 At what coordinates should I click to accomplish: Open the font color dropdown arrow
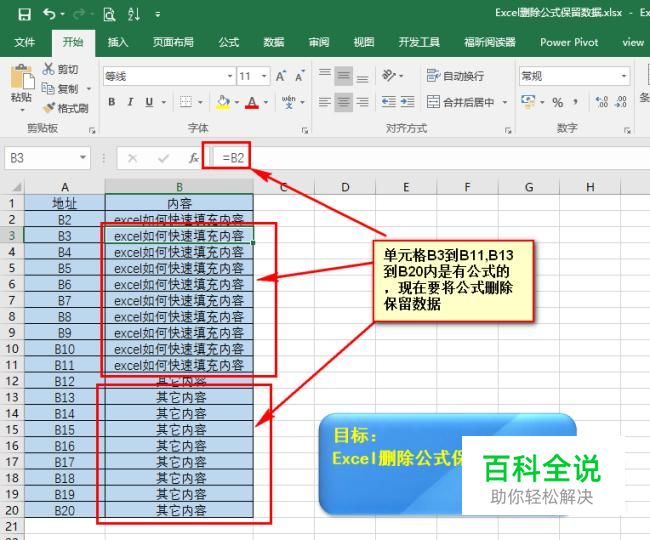[x=266, y=102]
